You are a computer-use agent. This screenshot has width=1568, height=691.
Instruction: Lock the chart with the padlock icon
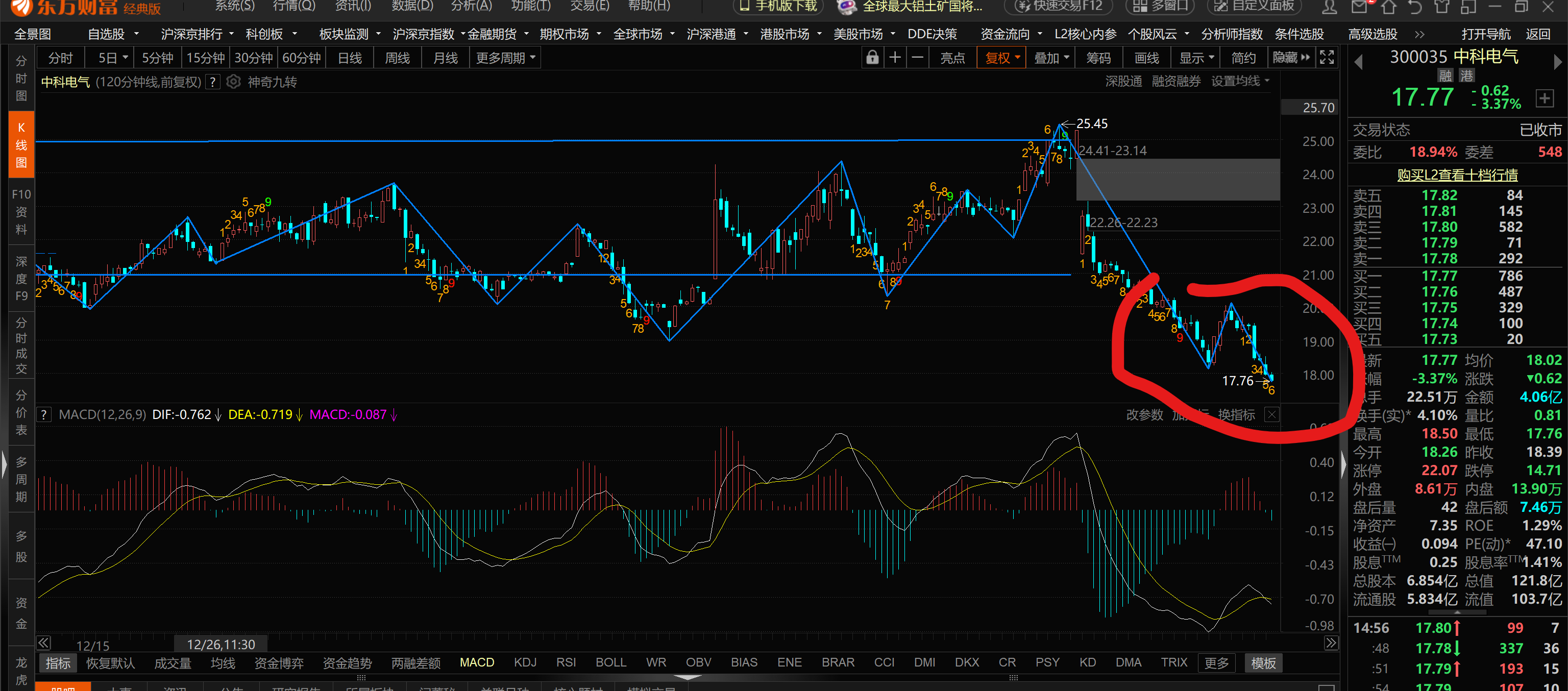(872, 58)
